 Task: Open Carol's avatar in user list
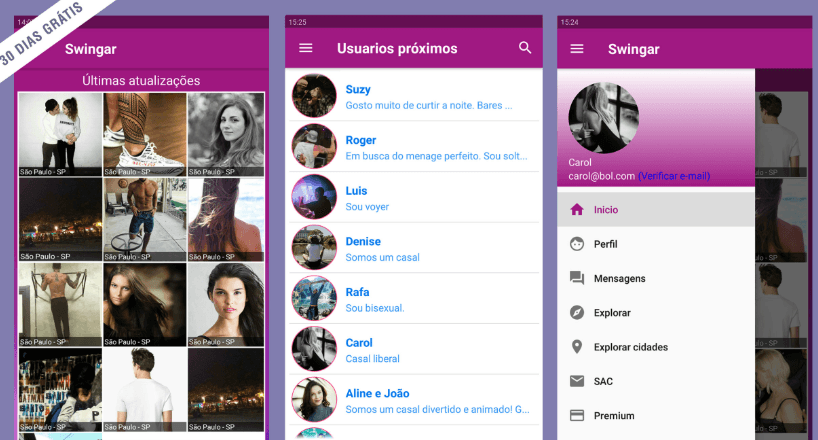[314, 349]
